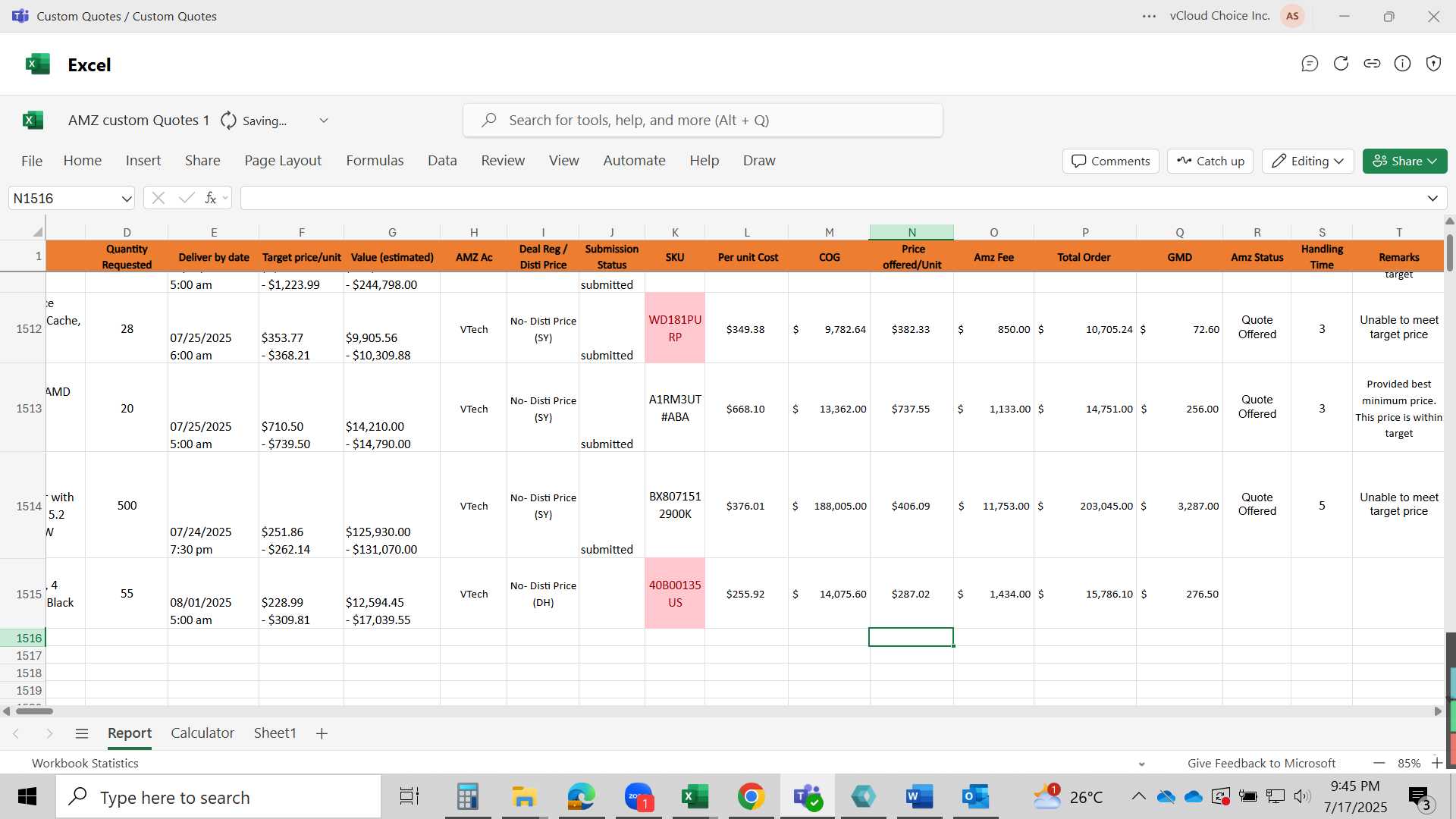1456x819 pixels.
Task: Open the Formulas ribbon tab
Action: pyautogui.click(x=375, y=161)
